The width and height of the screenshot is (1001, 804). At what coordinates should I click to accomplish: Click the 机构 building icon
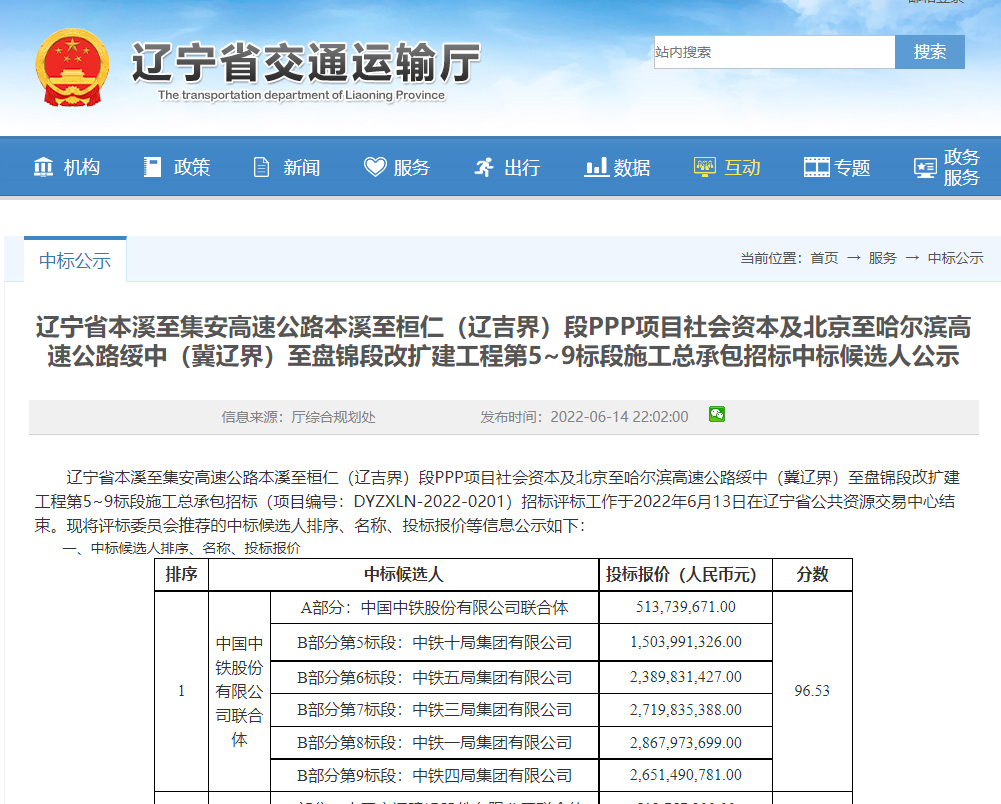(43, 167)
